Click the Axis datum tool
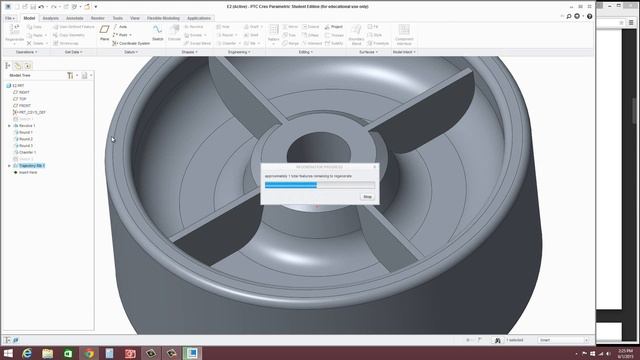 click(x=120, y=27)
